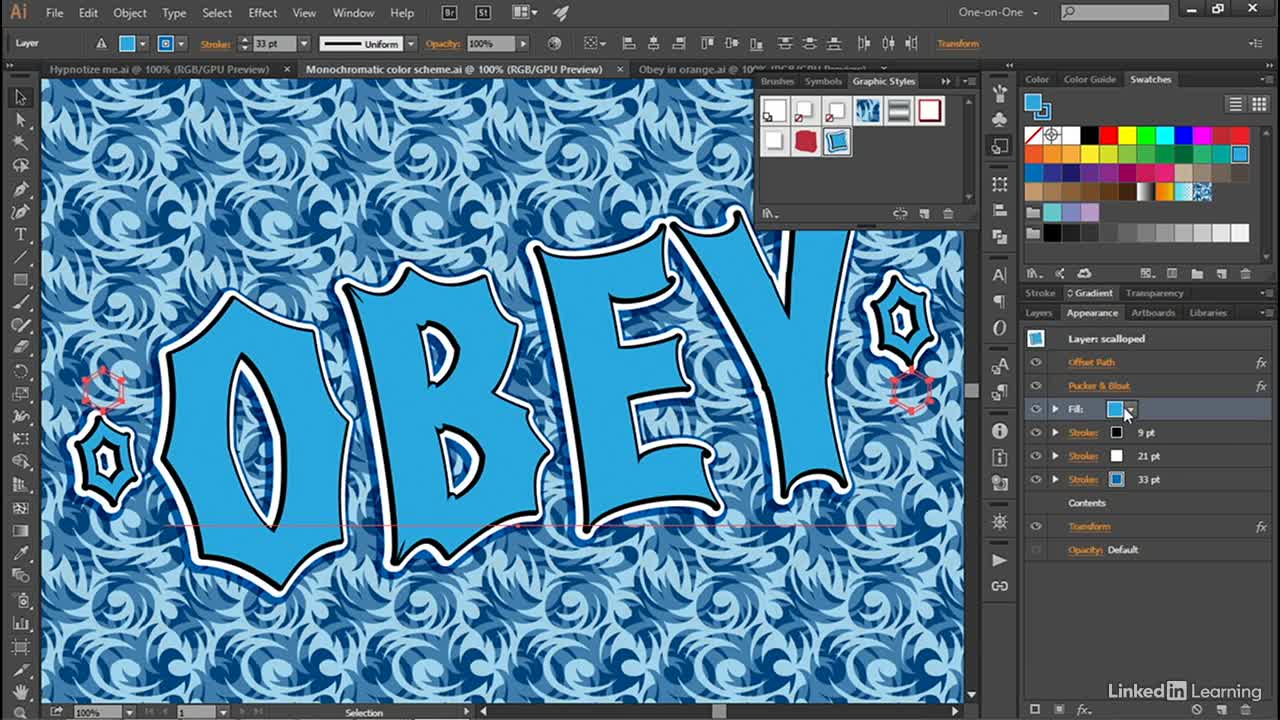Toggle visibility of Transform effect
Image resolution: width=1280 pixels, height=720 pixels.
(1035, 526)
